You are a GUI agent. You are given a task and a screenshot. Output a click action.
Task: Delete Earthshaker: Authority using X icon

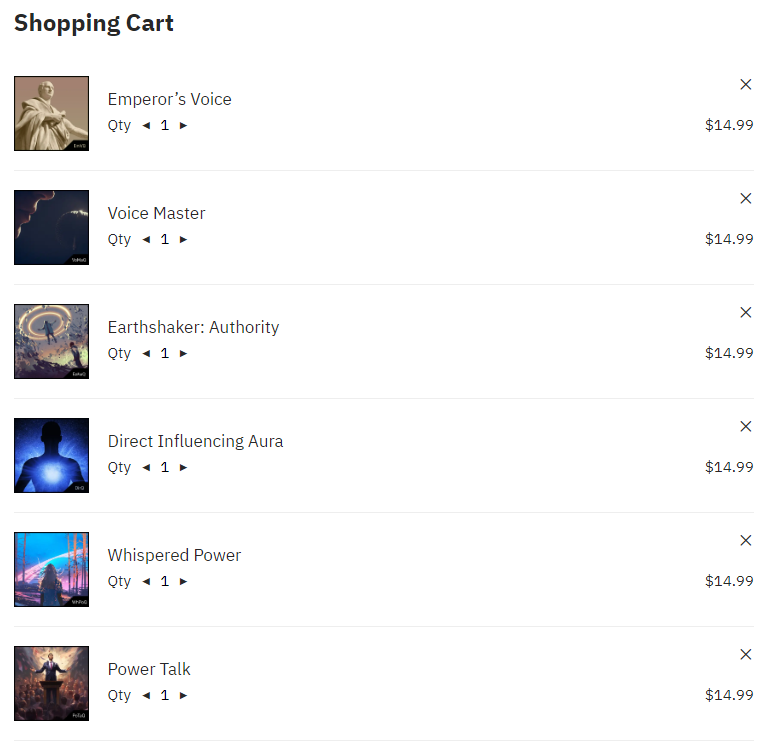point(746,312)
